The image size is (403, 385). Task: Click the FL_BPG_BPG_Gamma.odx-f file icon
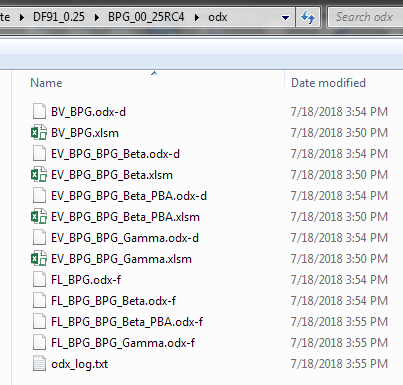[x=39, y=342]
